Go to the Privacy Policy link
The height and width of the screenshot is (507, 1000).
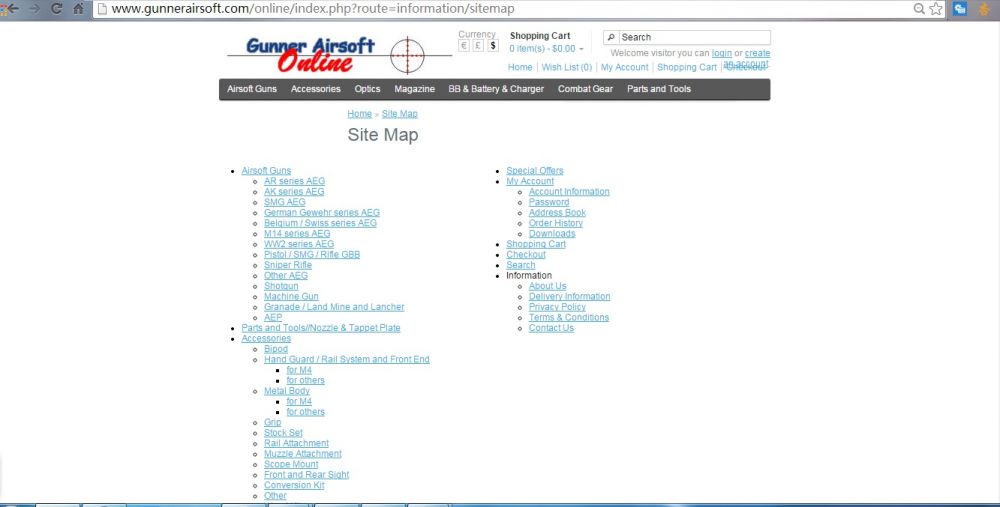coord(557,307)
